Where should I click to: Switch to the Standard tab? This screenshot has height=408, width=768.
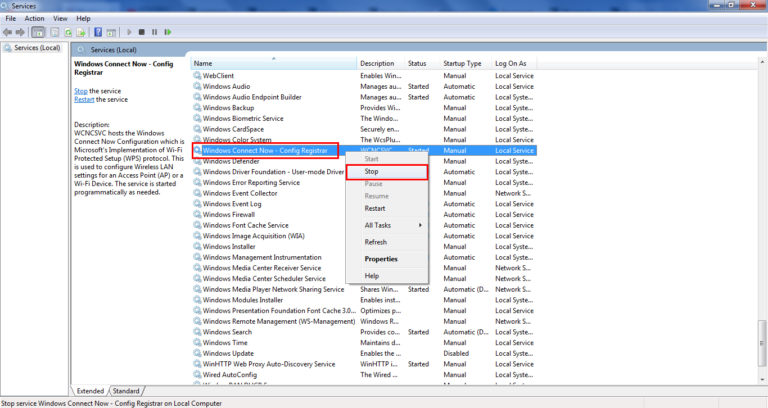(x=126, y=390)
